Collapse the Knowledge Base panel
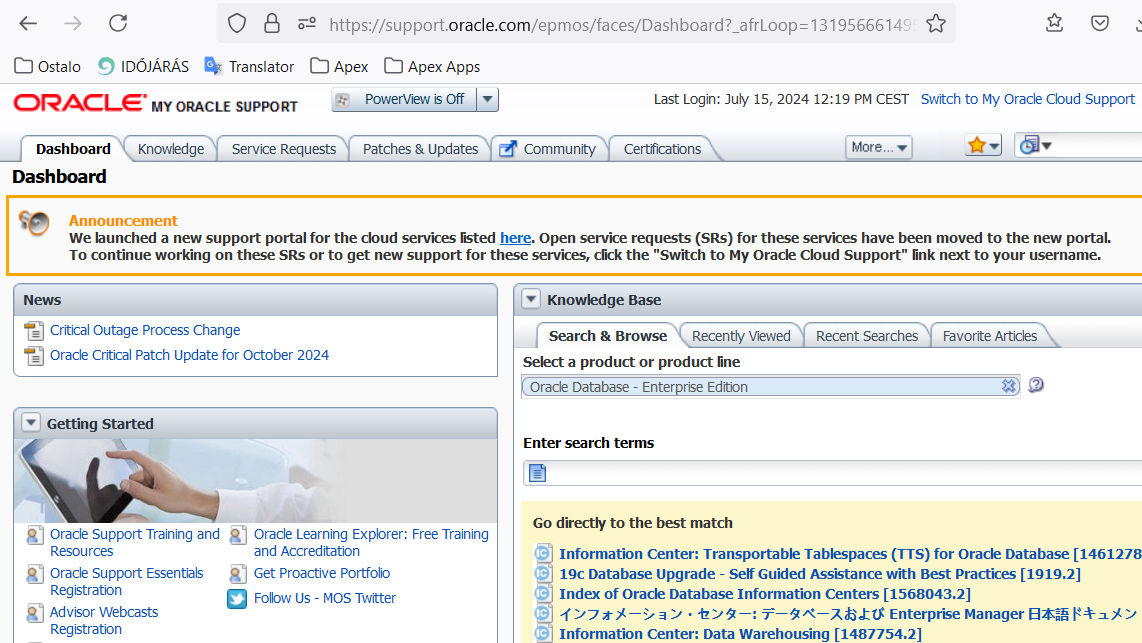The image size is (1142, 643). point(531,299)
